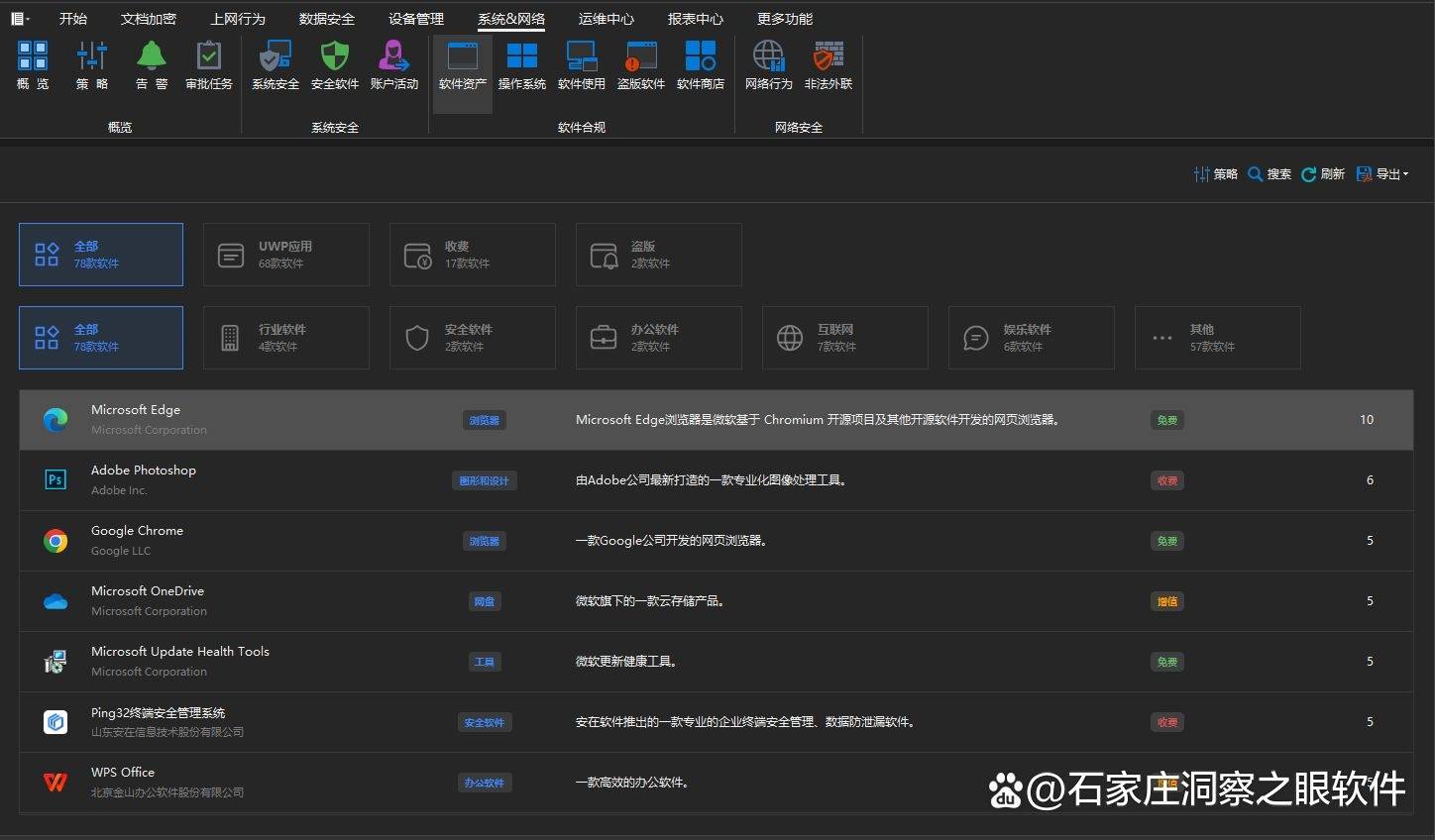Select the 系统安全 ribbon icon
This screenshot has width=1435, height=840.
pyautogui.click(x=276, y=65)
